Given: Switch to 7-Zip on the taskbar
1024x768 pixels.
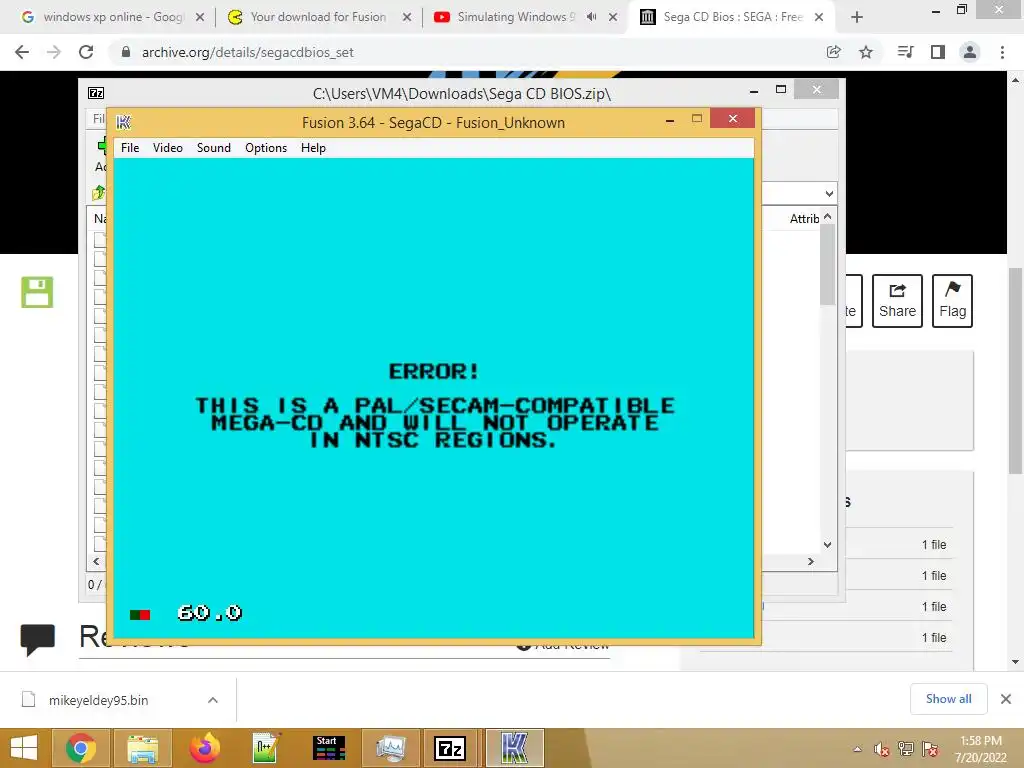Looking at the screenshot, I should pos(451,748).
